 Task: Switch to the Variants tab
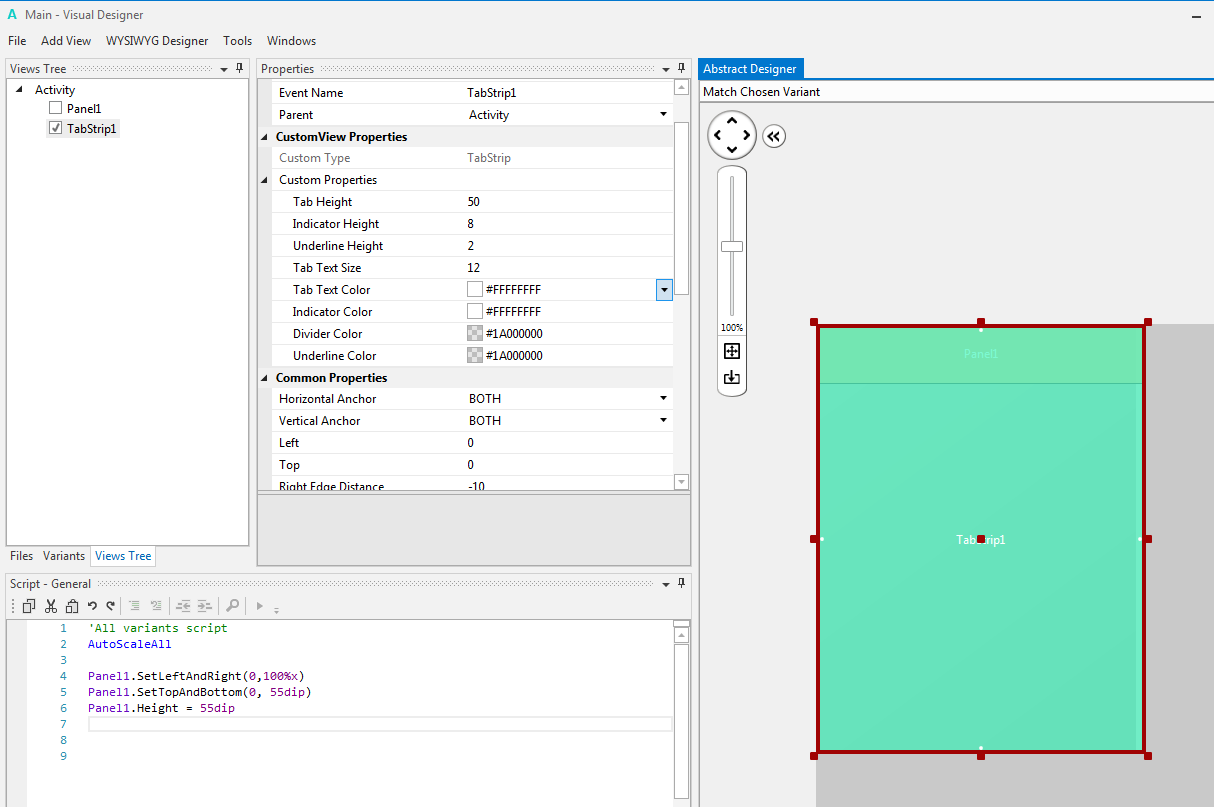pyautogui.click(x=64, y=556)
